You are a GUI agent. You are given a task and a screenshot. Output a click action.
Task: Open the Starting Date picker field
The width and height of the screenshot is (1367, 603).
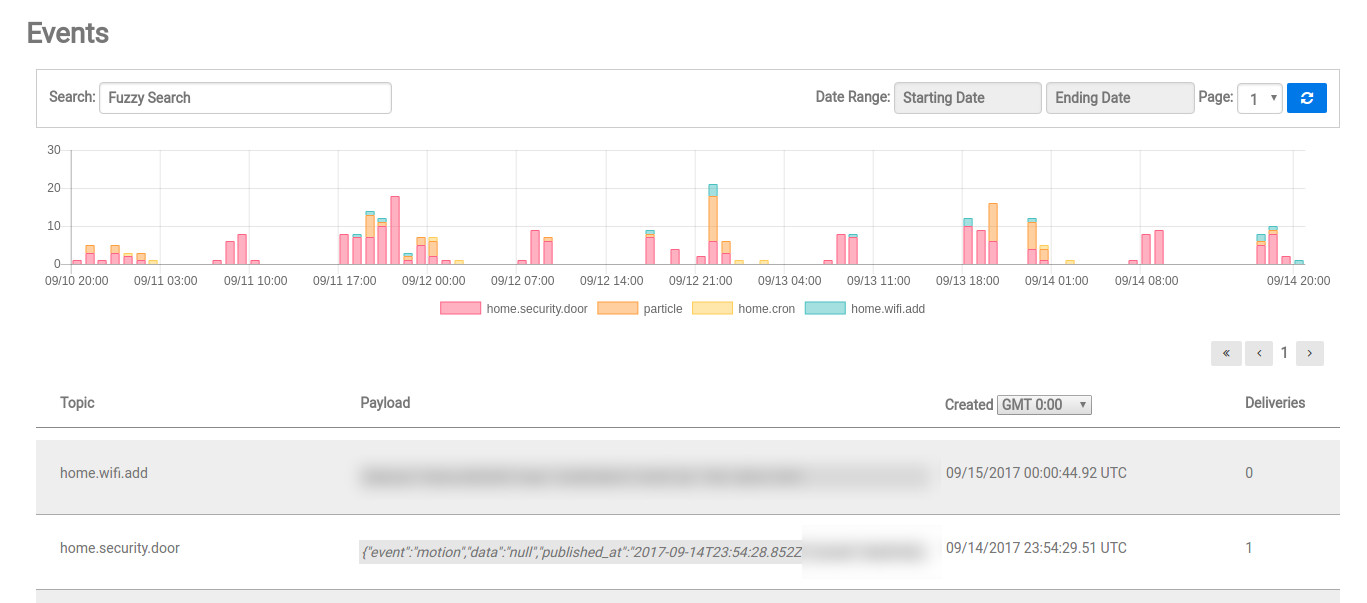(967, 98)
